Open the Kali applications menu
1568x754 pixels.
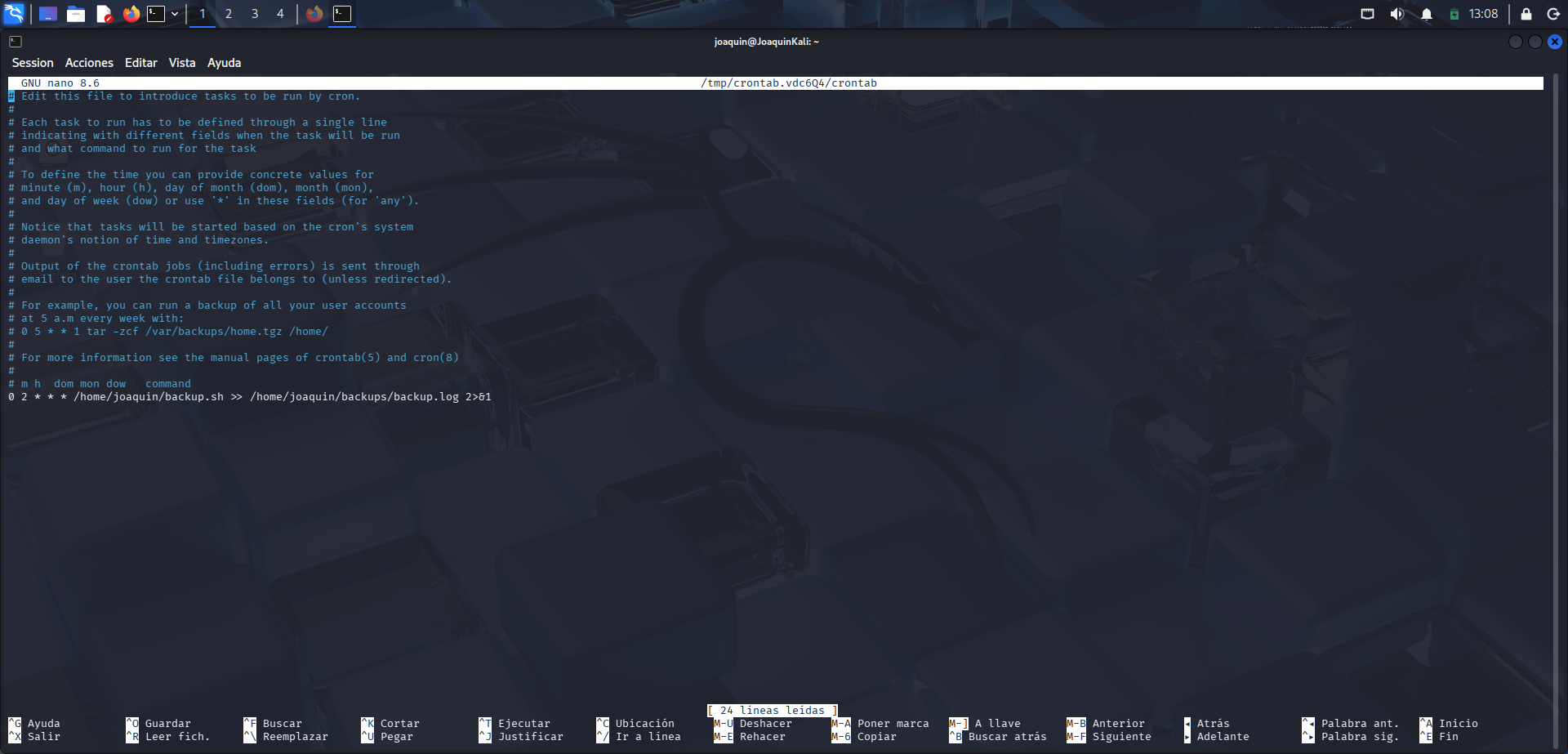(x=14, y=14)
